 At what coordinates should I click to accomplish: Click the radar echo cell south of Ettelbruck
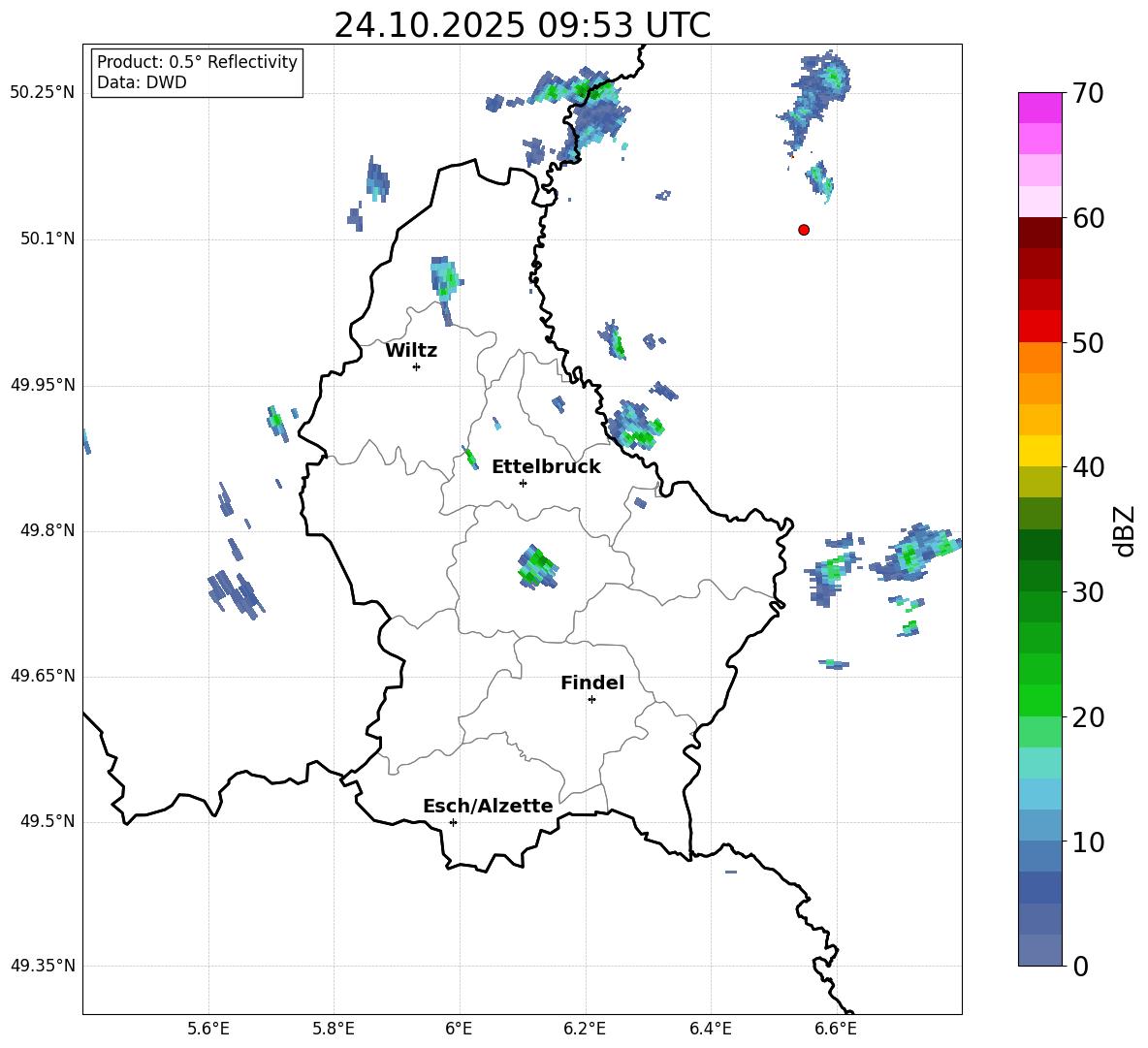tap(537, 566)
